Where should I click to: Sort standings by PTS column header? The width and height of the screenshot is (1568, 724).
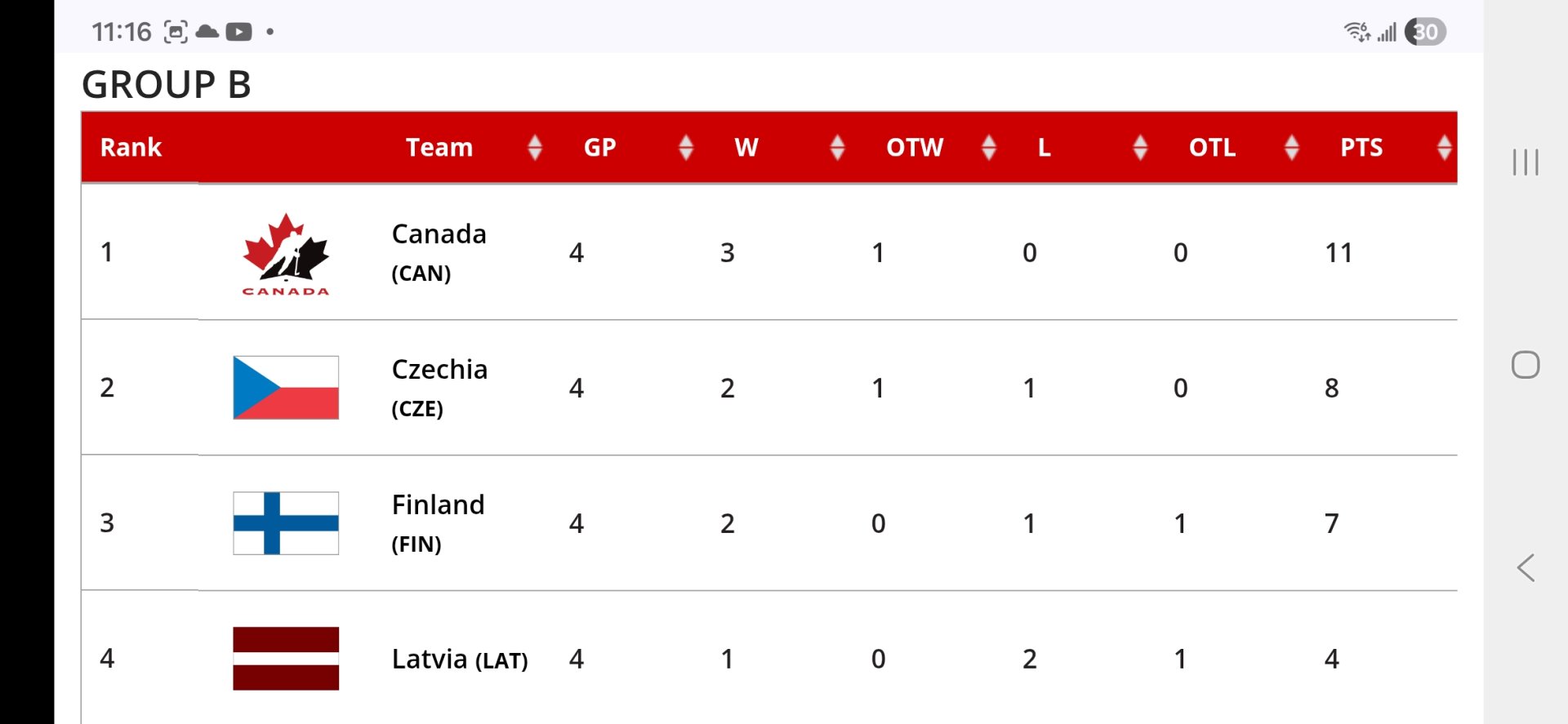click(x=1361, y=148)
